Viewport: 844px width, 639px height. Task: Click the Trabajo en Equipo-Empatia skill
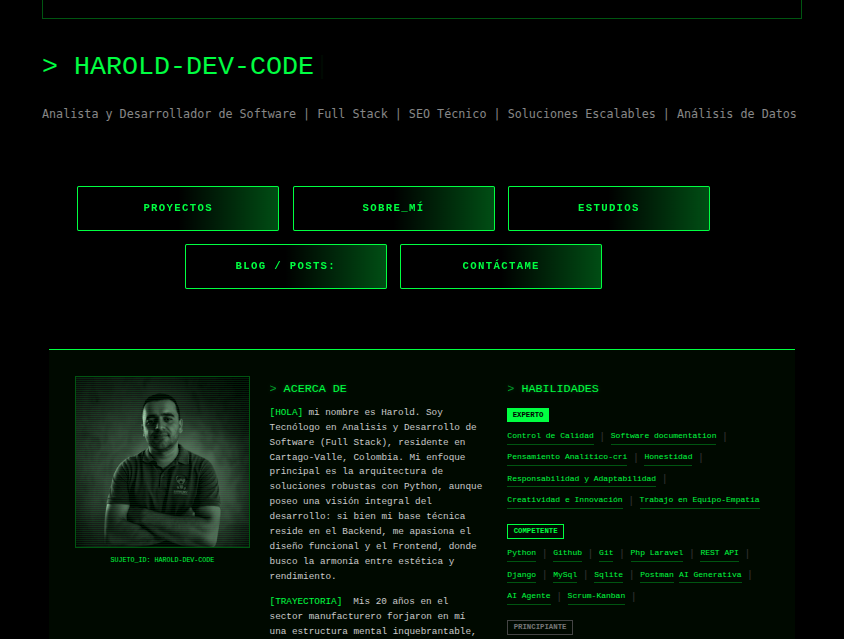[x=699, y=499]
